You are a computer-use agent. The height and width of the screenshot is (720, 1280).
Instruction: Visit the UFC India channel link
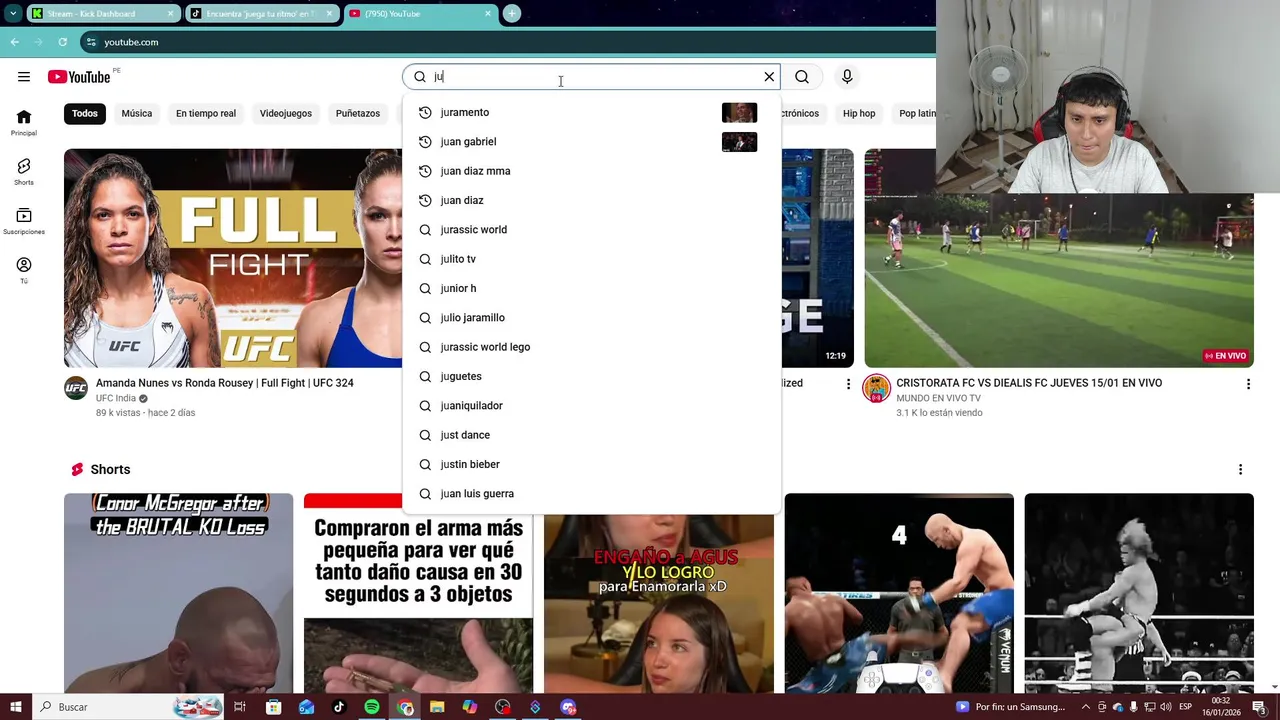[116, 398]
